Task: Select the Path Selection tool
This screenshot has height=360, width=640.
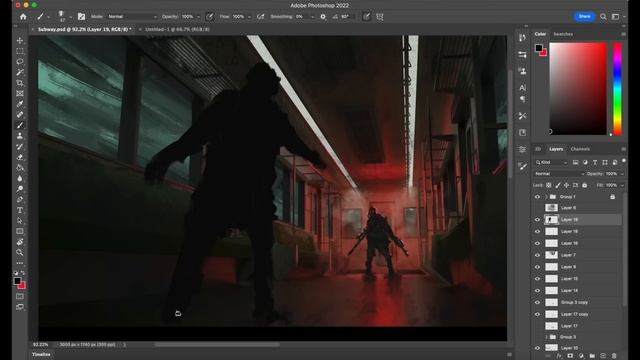Action: [20, 221]
